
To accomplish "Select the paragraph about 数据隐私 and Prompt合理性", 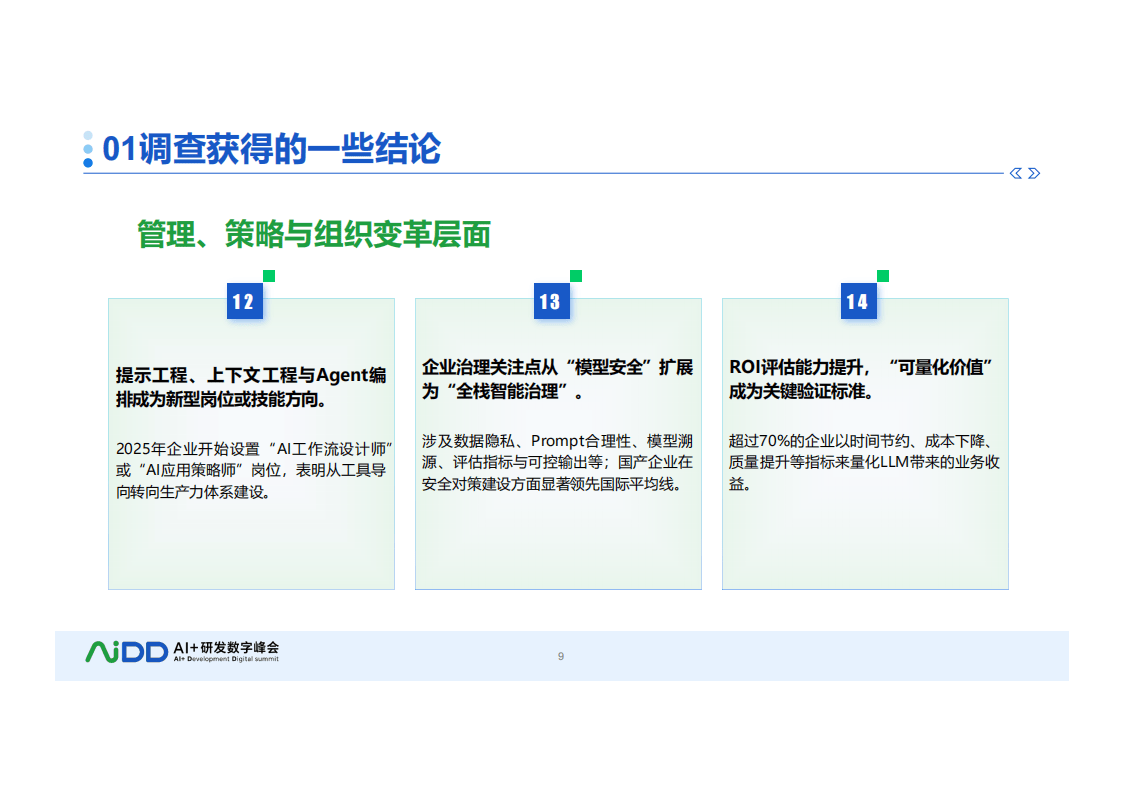I will [557, 463].
